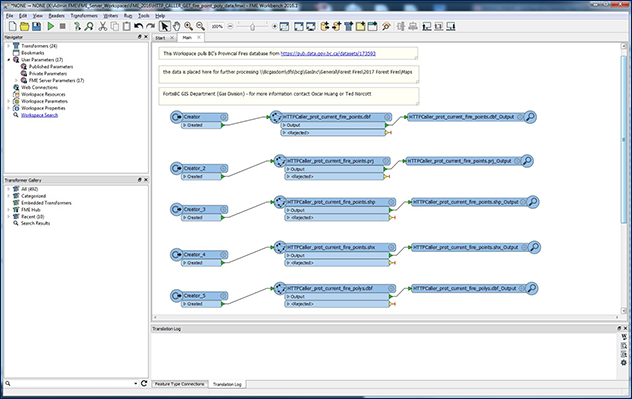Open the Readers menu
632x399 pixels.
[x=56, y=16]
